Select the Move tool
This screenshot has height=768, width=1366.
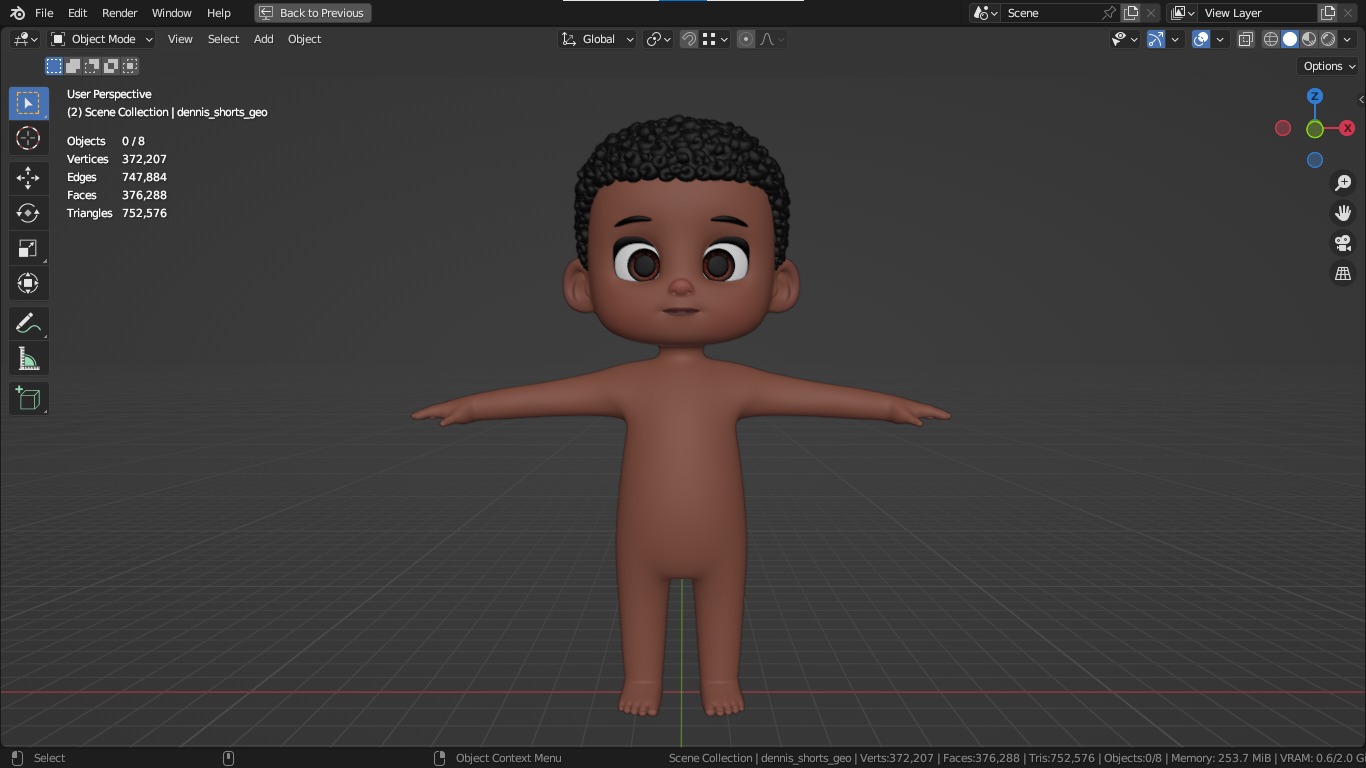(x=28, y=178)
